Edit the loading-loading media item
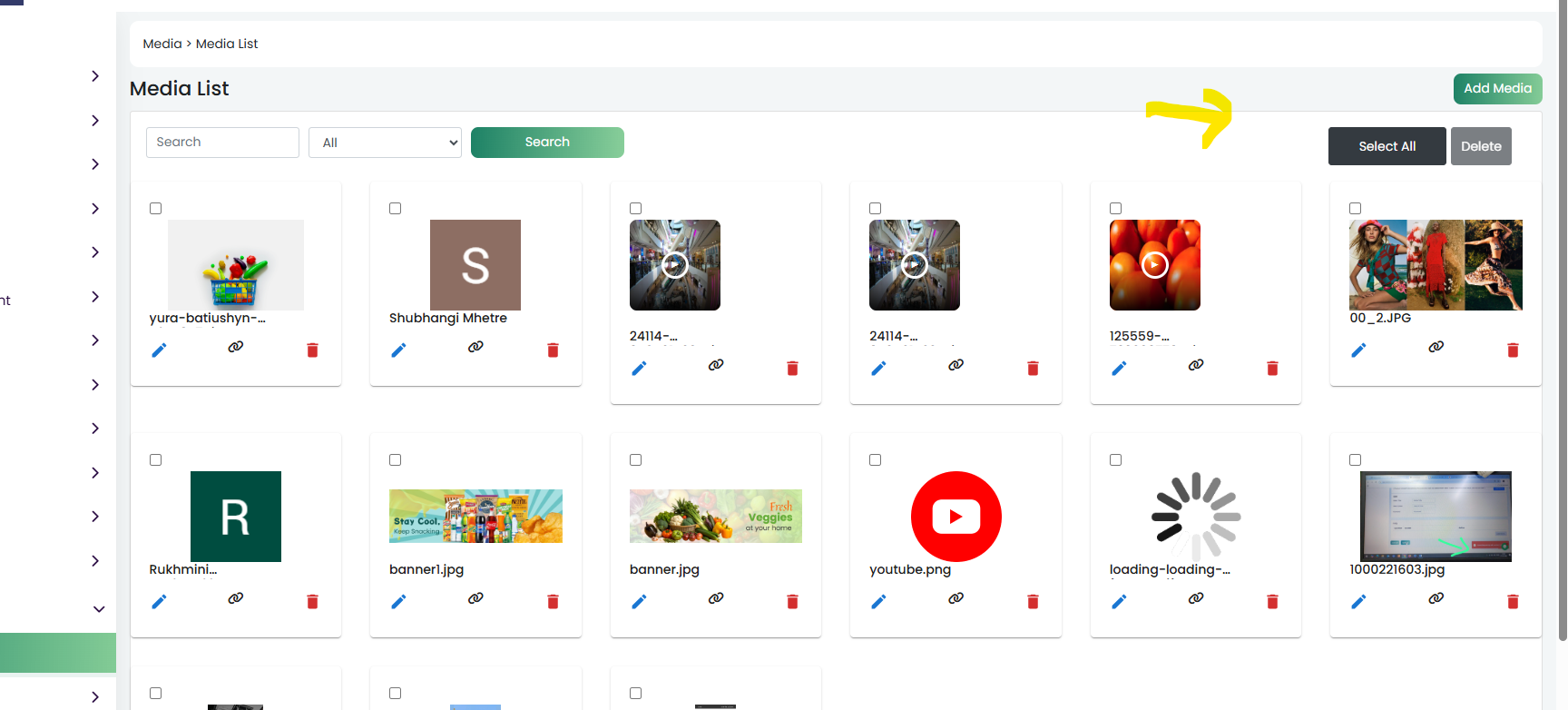The image size is (1568, 710). coord(1119,602)
